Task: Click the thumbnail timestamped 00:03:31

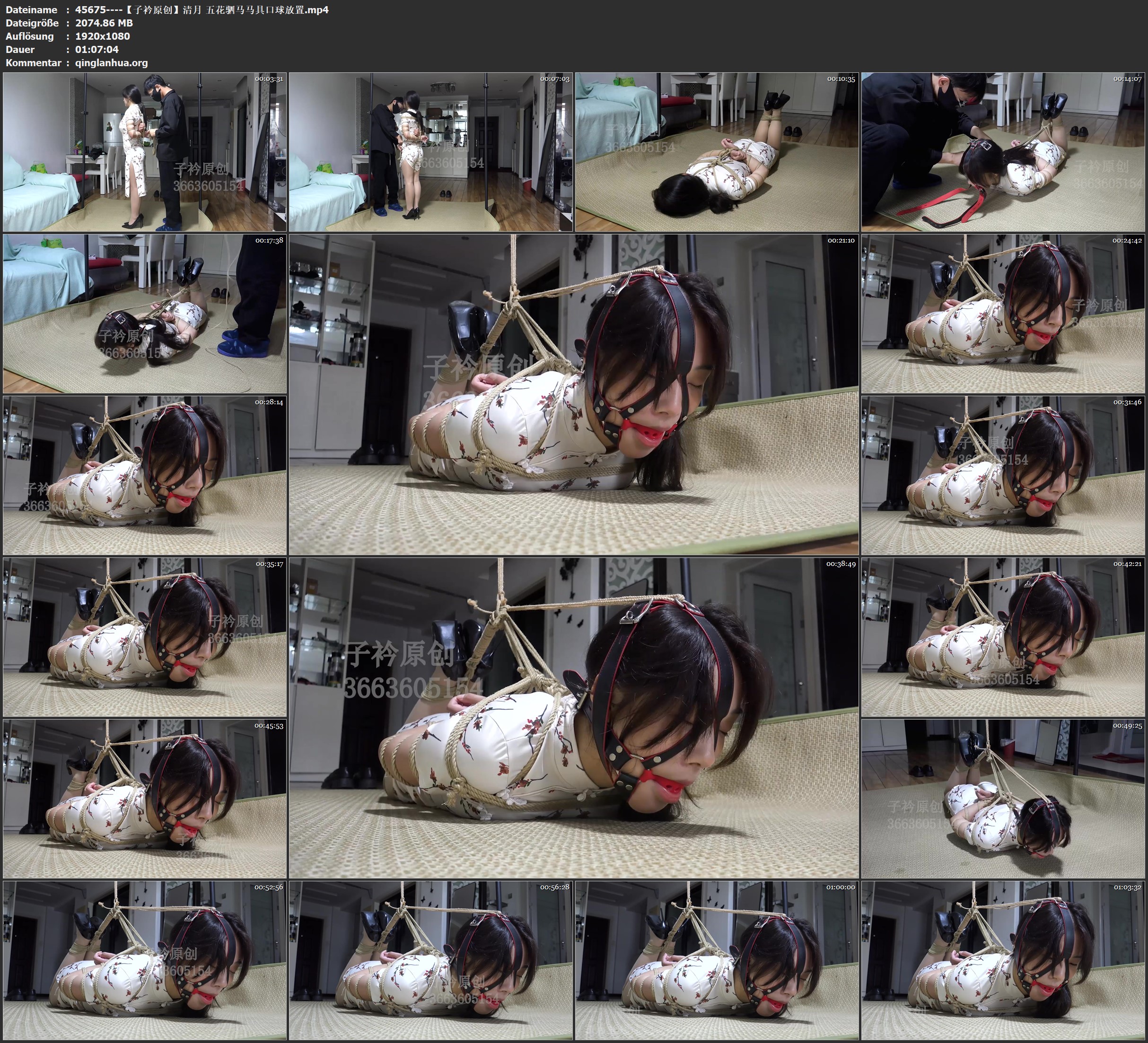Action: (145, 151)
